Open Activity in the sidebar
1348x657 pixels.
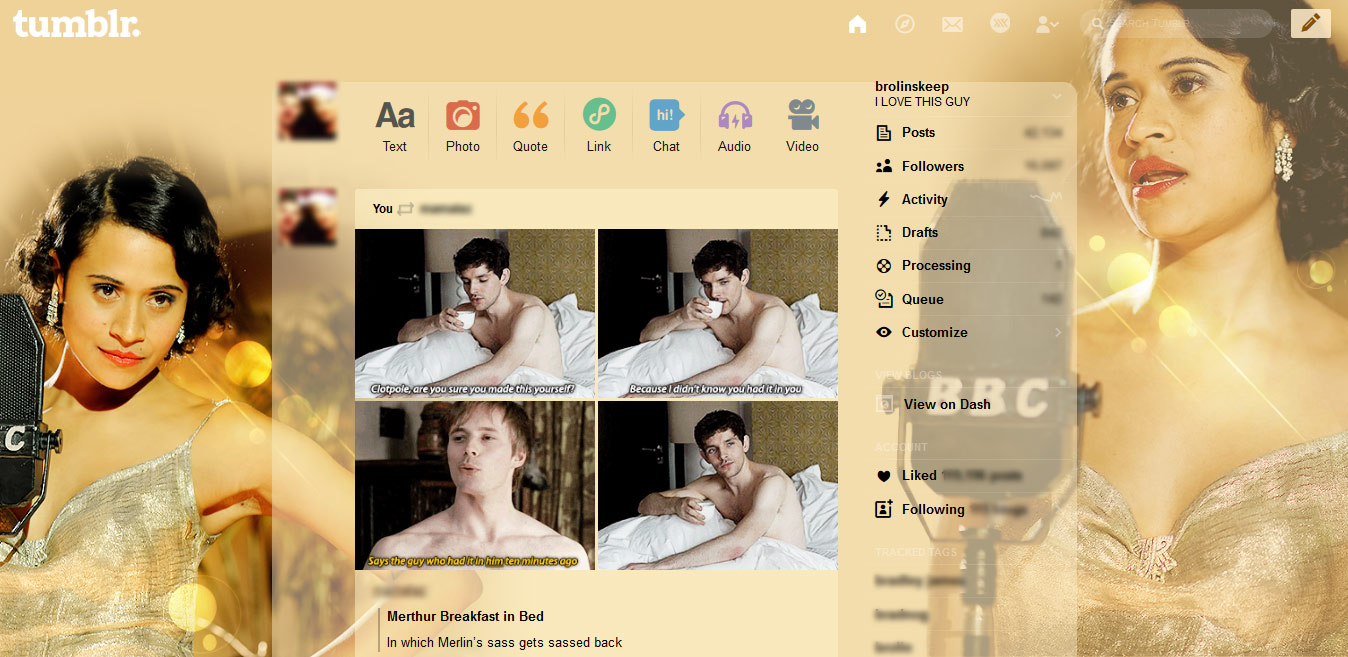tap(969, 199)
